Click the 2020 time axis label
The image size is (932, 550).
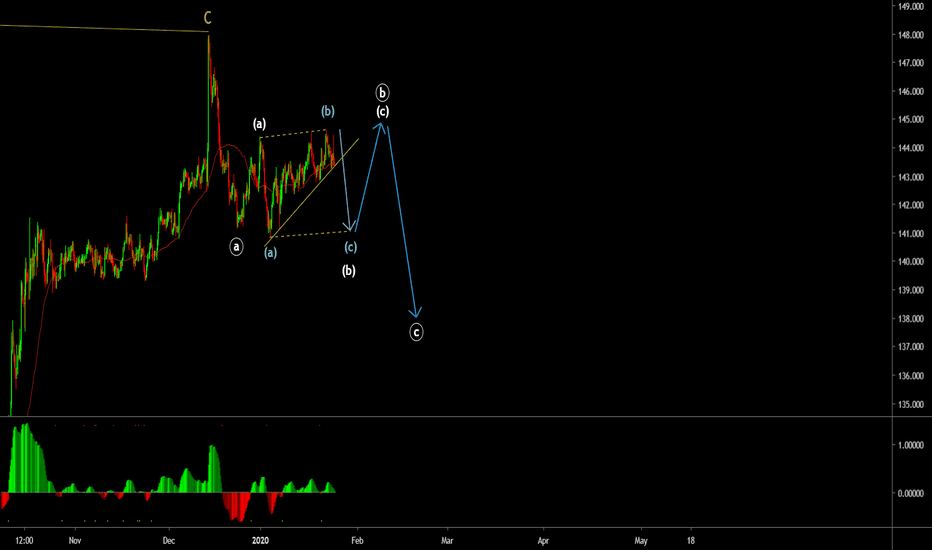coord(260,540)
